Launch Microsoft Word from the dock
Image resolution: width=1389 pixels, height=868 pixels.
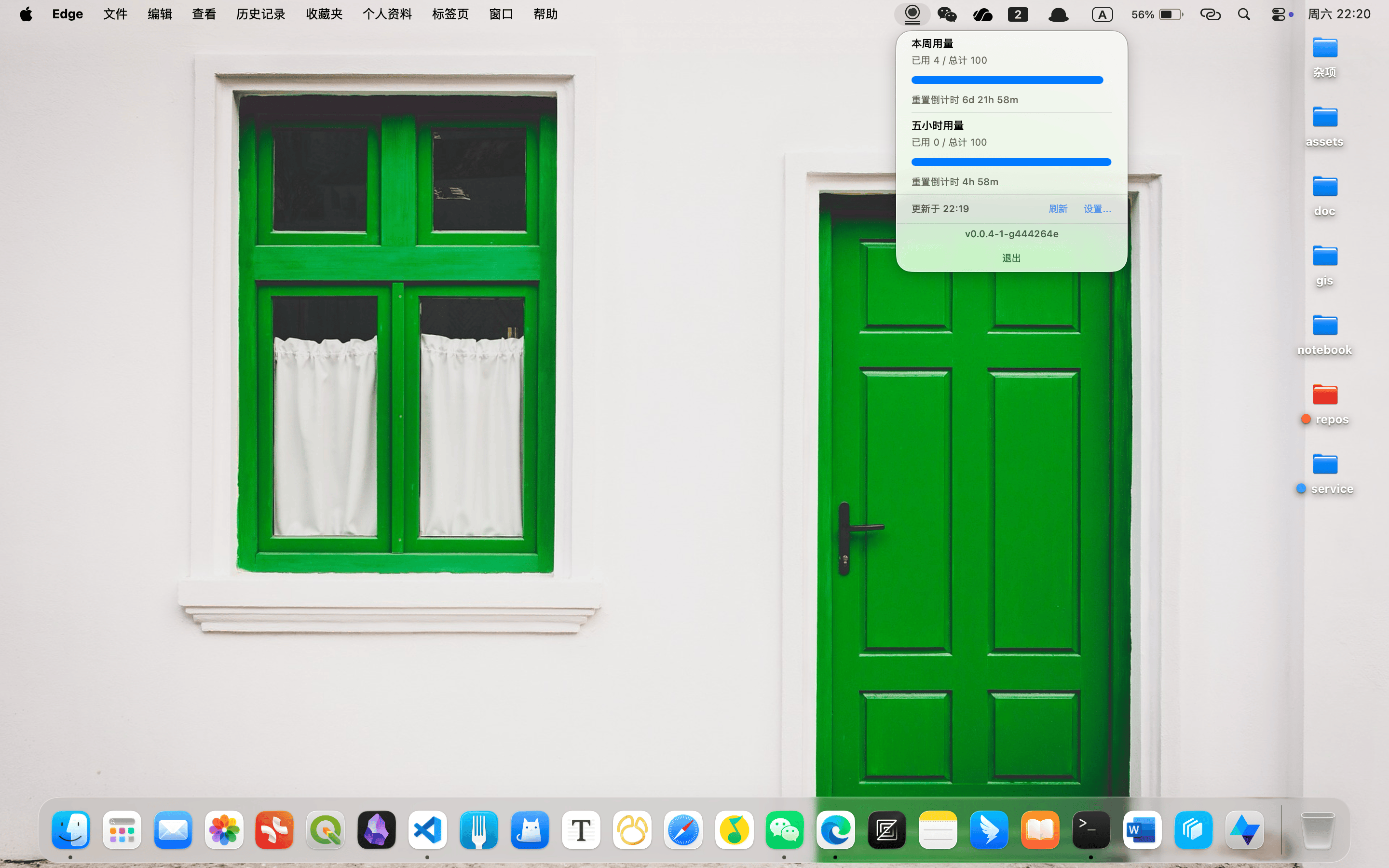point(1142,830)
